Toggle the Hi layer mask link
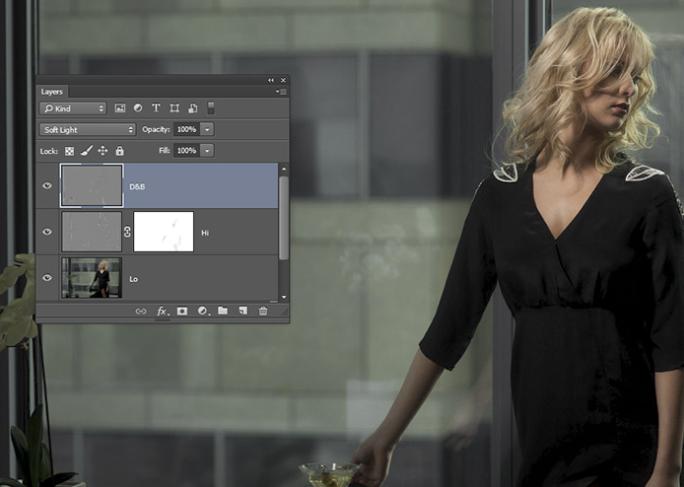 click(x=127, y=232)
